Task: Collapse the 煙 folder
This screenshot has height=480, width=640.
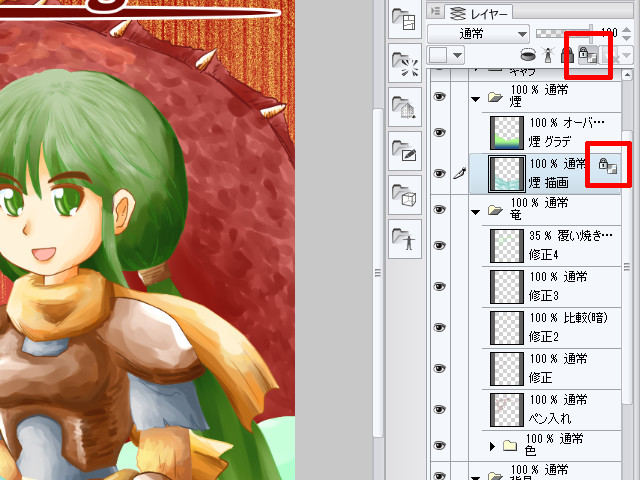Action: pyautogui.click(x=476, y=99)
